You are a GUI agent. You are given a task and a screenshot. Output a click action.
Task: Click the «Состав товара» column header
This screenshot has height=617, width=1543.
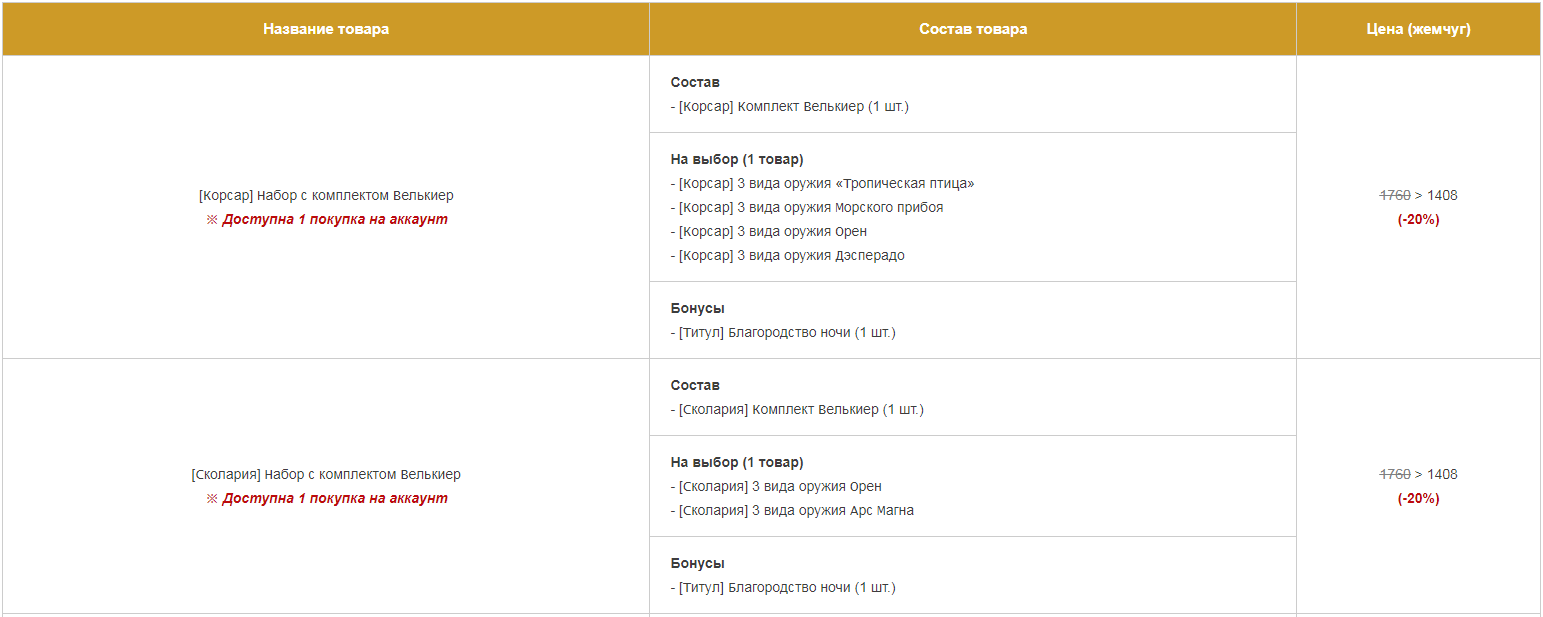973,29
